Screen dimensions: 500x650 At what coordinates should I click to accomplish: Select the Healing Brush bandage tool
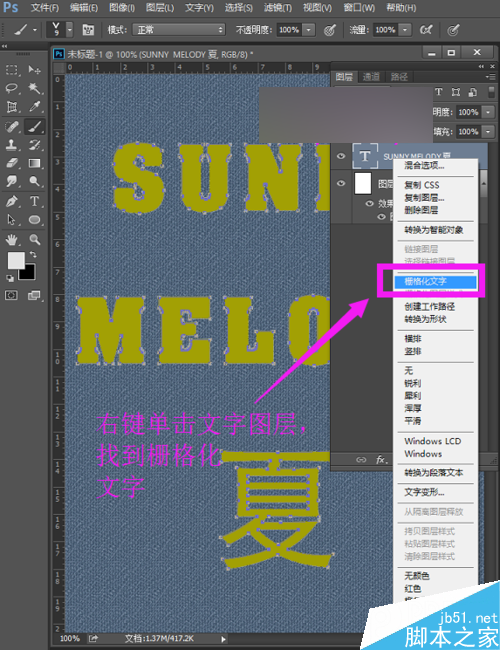[x=12, y=126]
